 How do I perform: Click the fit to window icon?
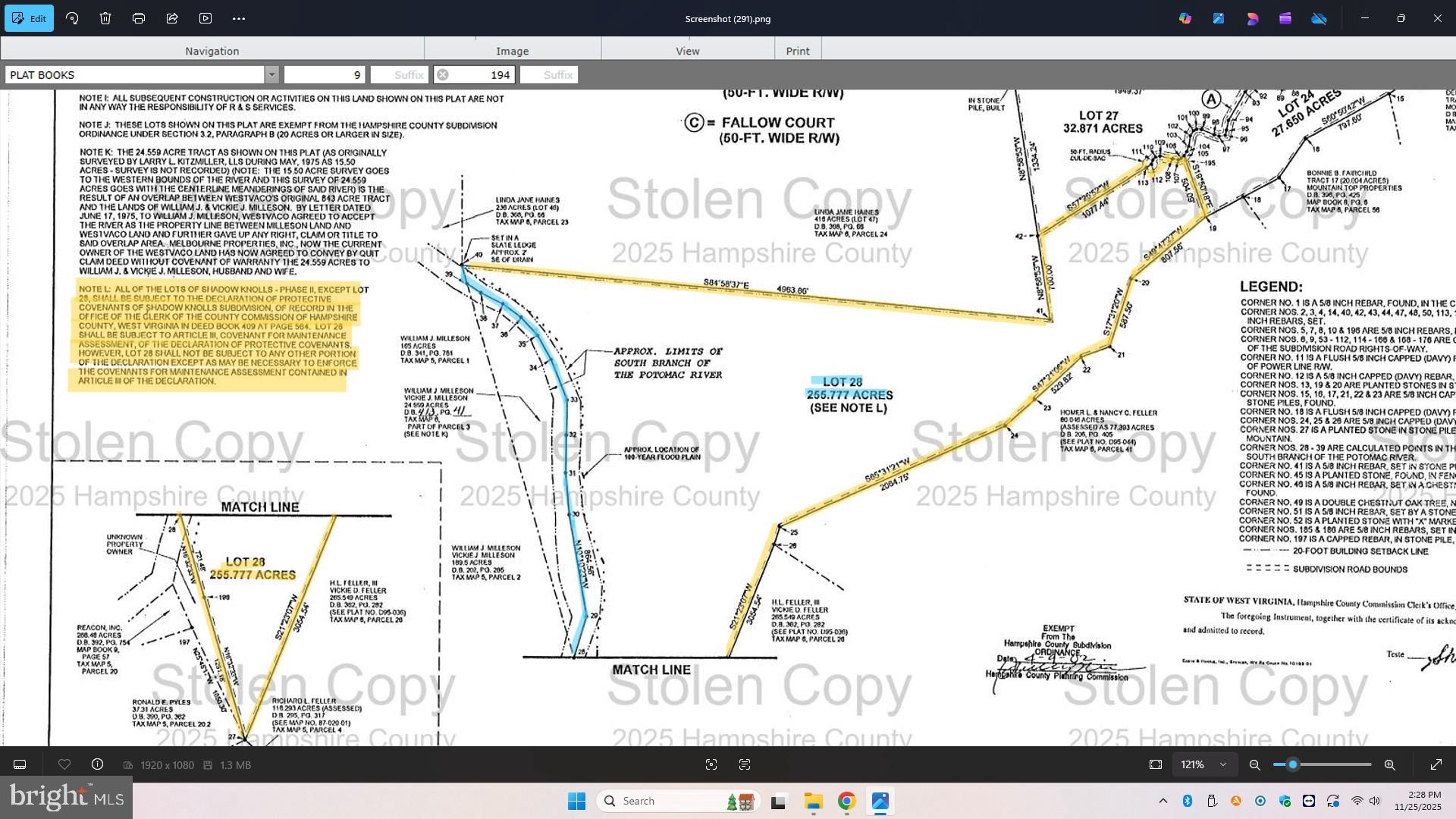1155,764
